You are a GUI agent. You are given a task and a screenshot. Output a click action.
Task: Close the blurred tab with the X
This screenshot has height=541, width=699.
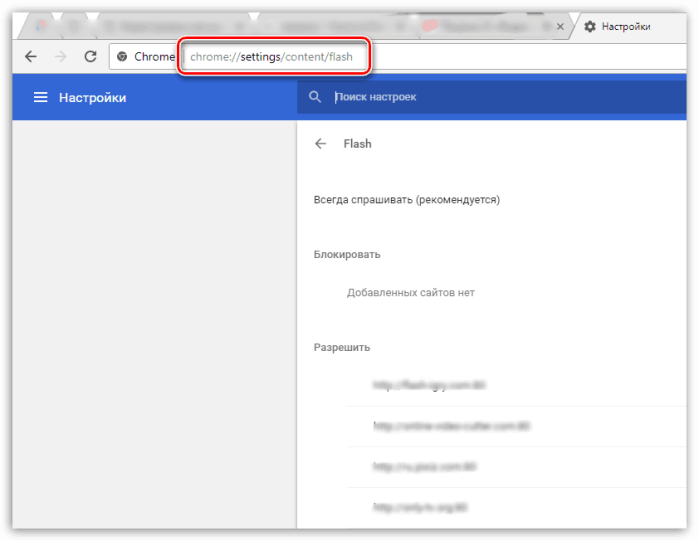560,27
